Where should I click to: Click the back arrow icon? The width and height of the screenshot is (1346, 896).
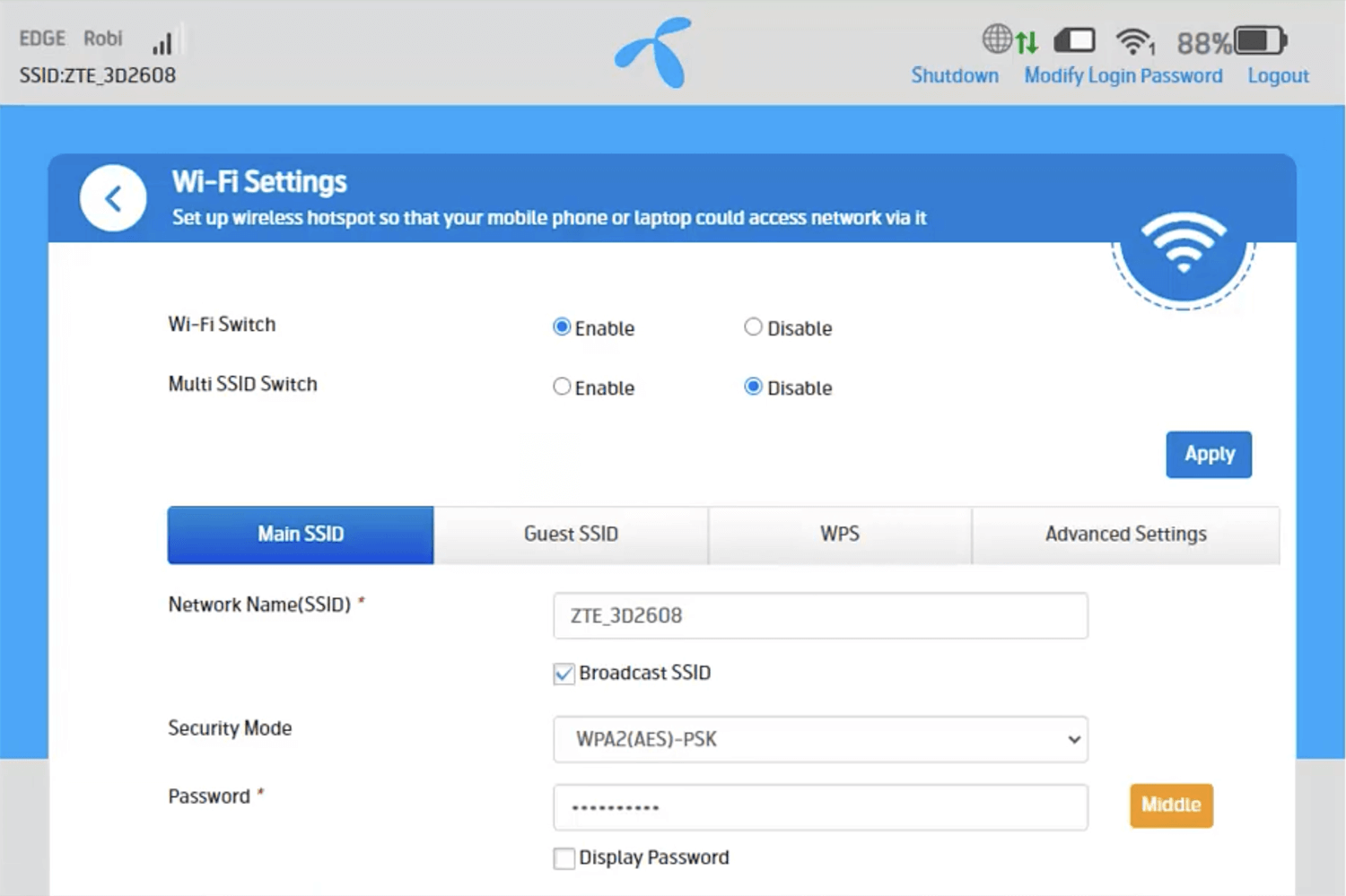coord(113,198)
